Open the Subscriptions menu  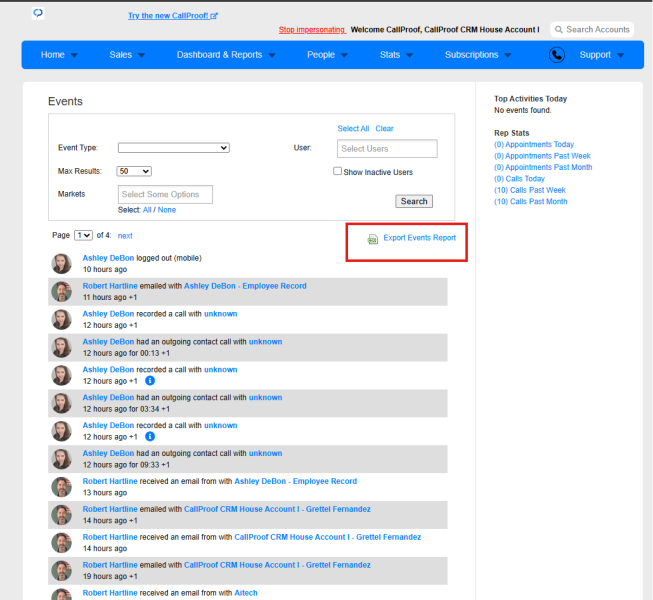[x=471, y=55]
